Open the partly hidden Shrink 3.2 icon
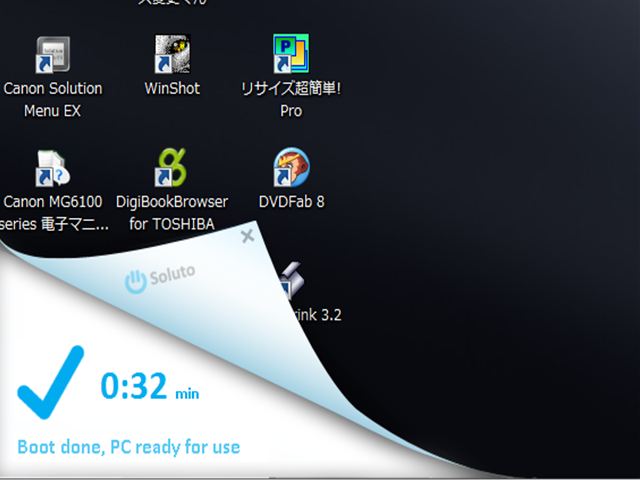The width and height of the screenshot is (640, 480). [x=293, y=280]
